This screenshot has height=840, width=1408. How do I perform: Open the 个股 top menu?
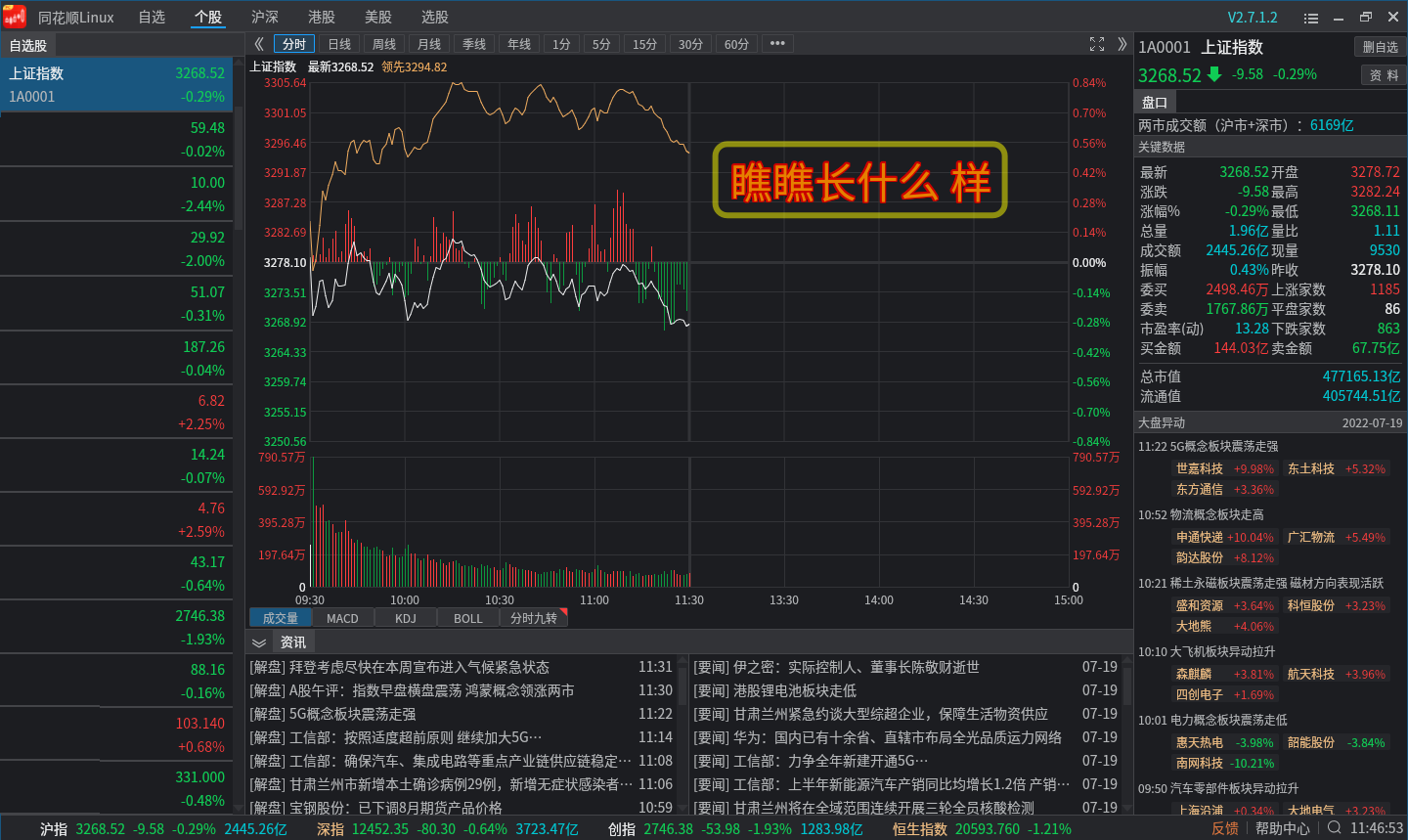point(208,17)
